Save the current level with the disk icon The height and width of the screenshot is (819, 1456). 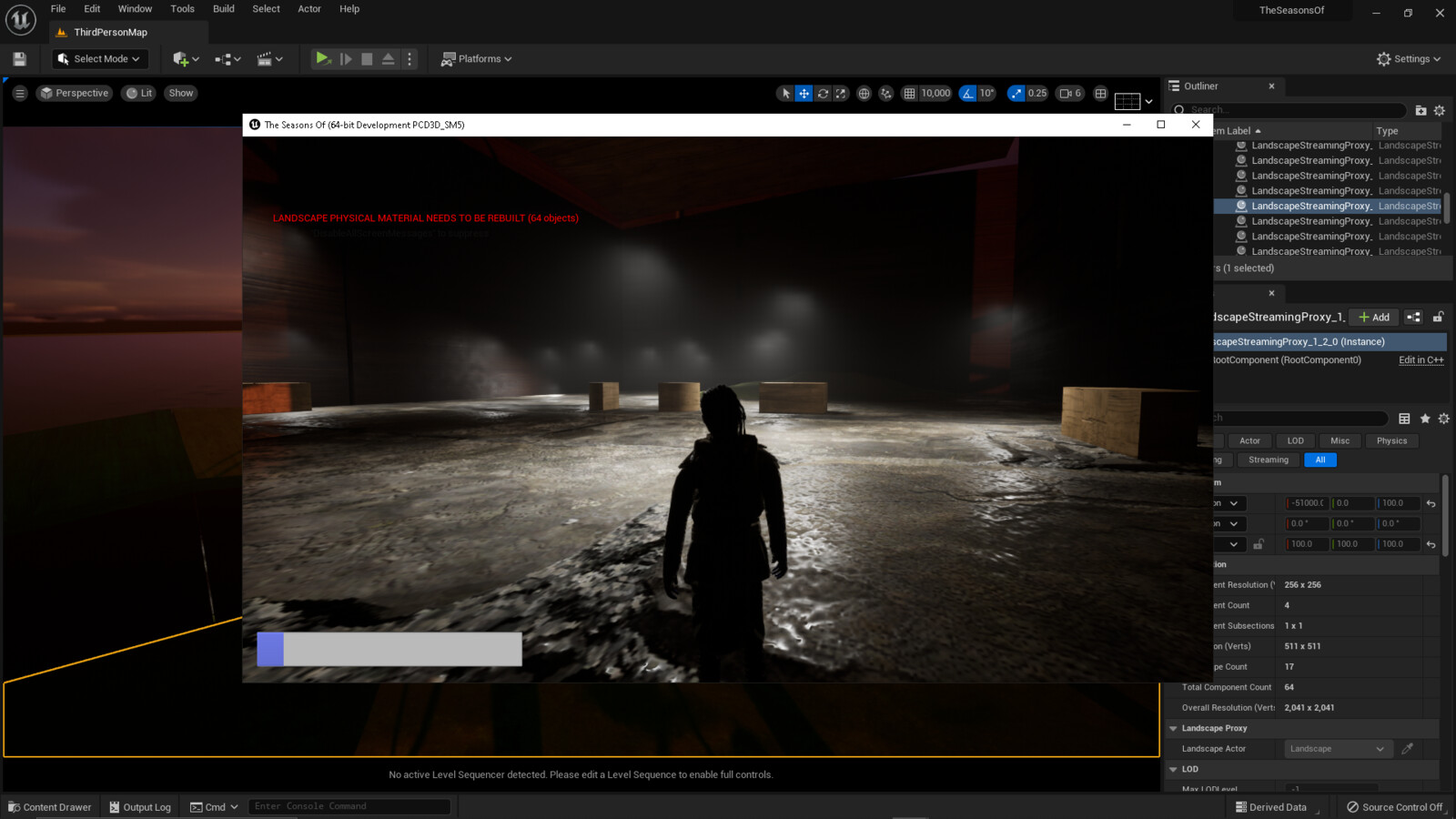(x=19, y=59)
